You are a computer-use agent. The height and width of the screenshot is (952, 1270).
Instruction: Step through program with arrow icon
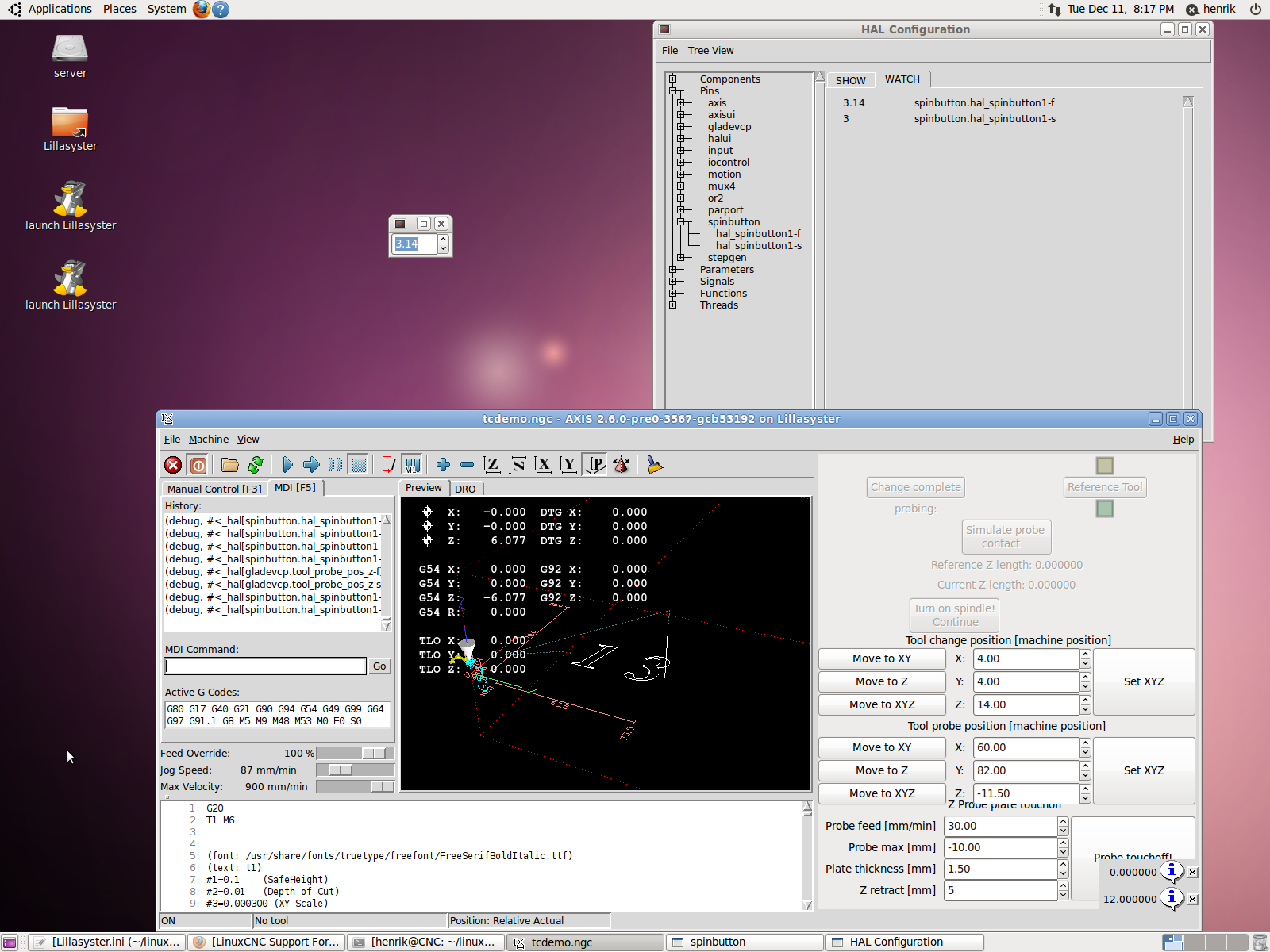click(311, 465)
